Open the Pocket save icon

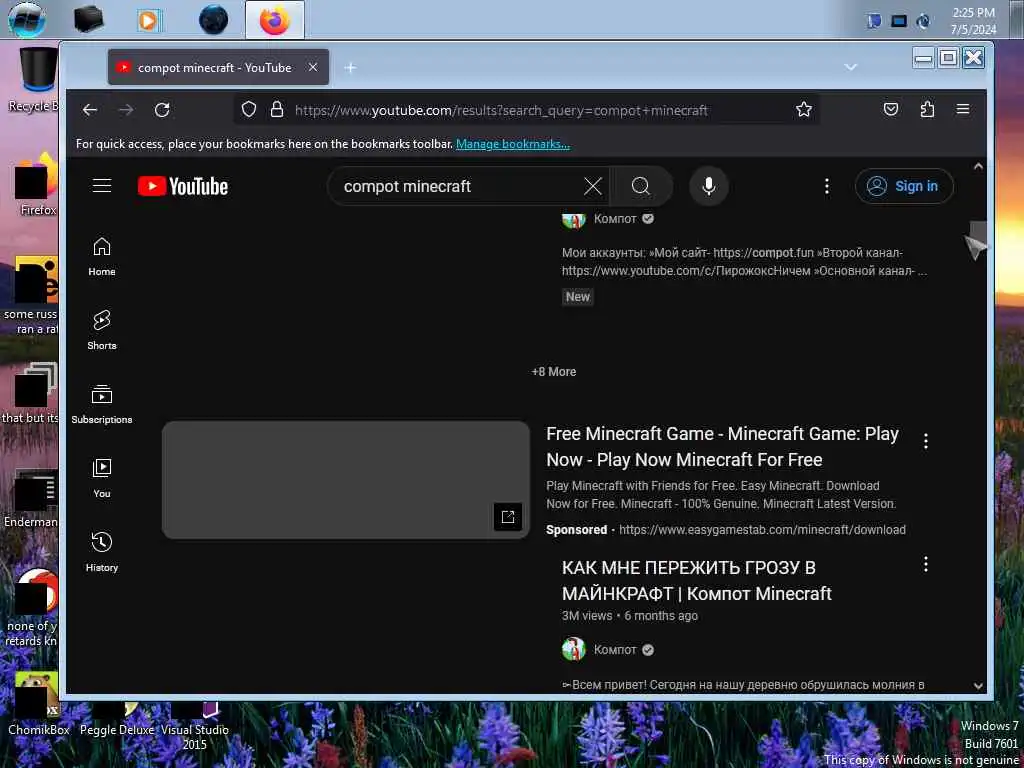point(891,110)
